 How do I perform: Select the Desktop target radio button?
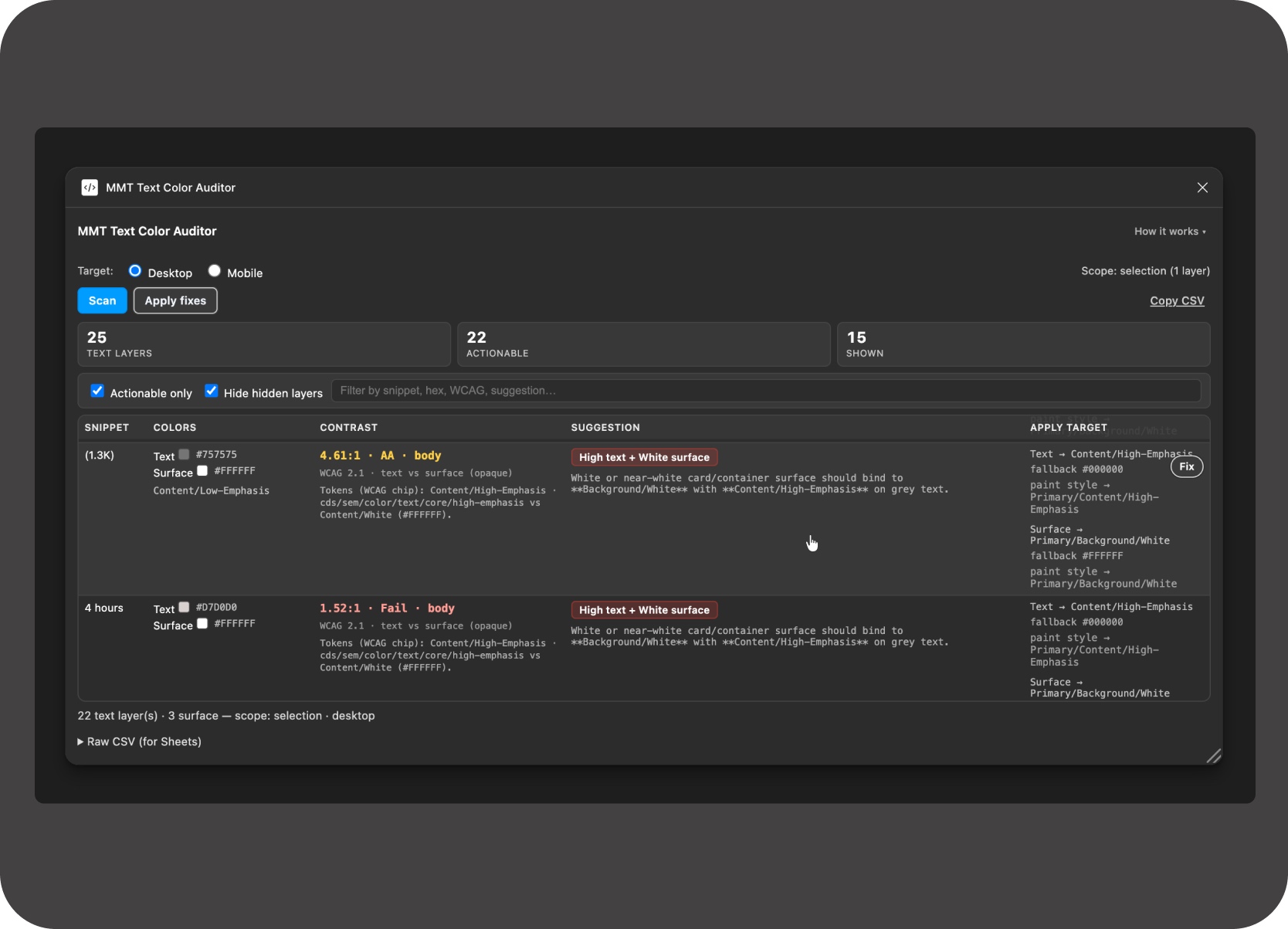pos(135,271)
